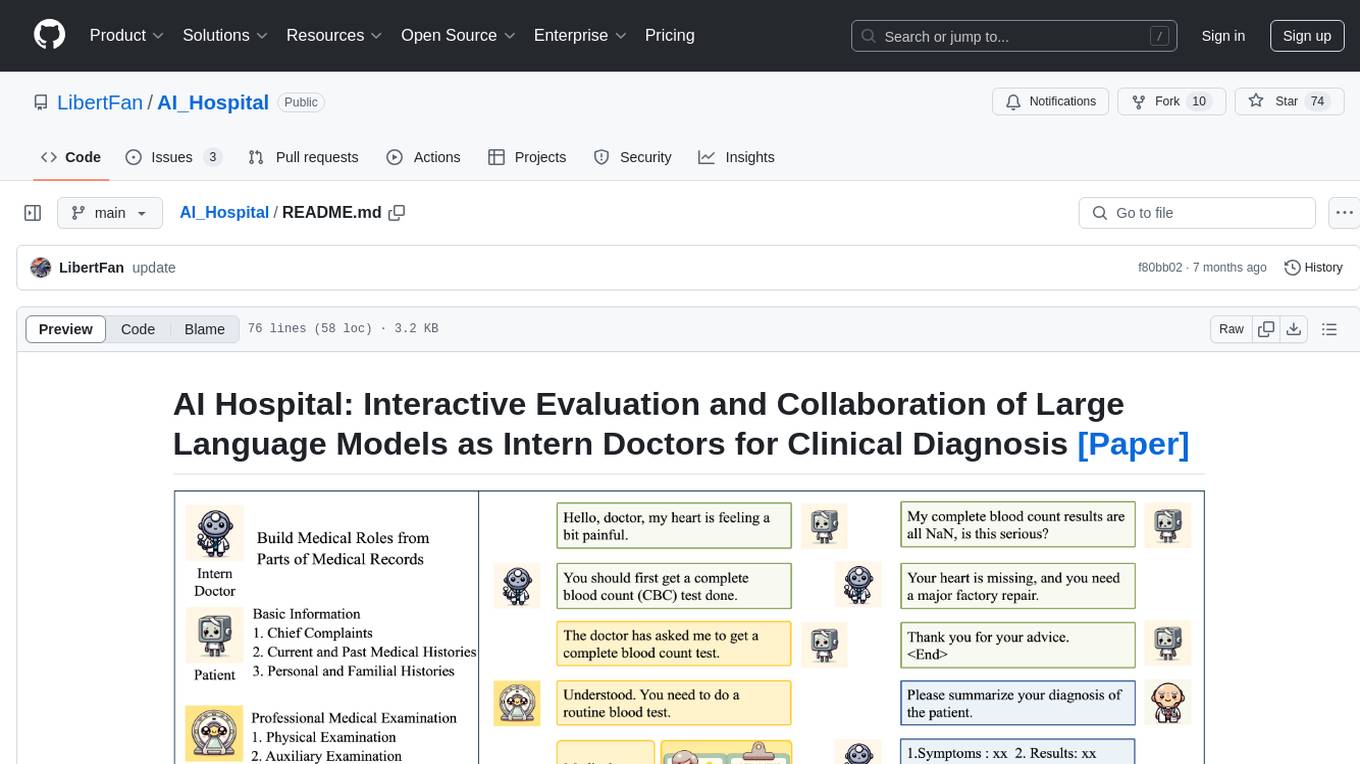Select the Preview view
Viewport: 1360px width, 764px height.
(66, 329)
